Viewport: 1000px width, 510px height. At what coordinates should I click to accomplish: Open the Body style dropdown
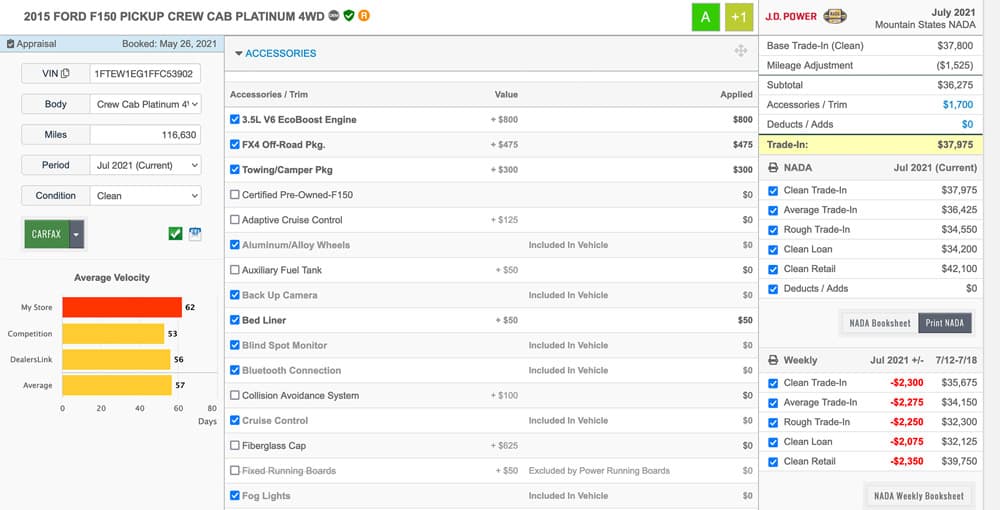145,104
